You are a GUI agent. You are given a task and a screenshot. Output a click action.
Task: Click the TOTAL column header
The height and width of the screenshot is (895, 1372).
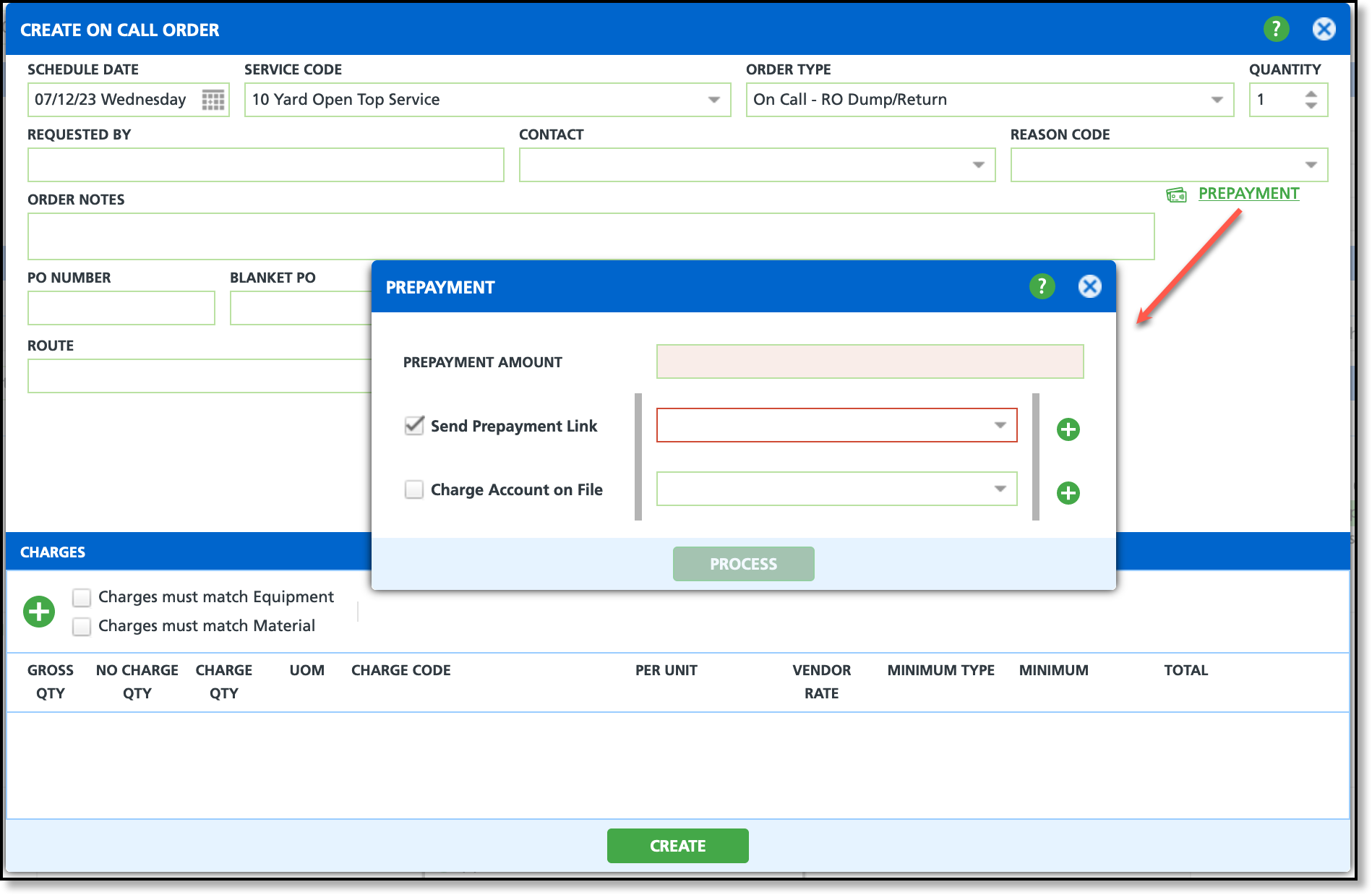[x=1186, y=670]
